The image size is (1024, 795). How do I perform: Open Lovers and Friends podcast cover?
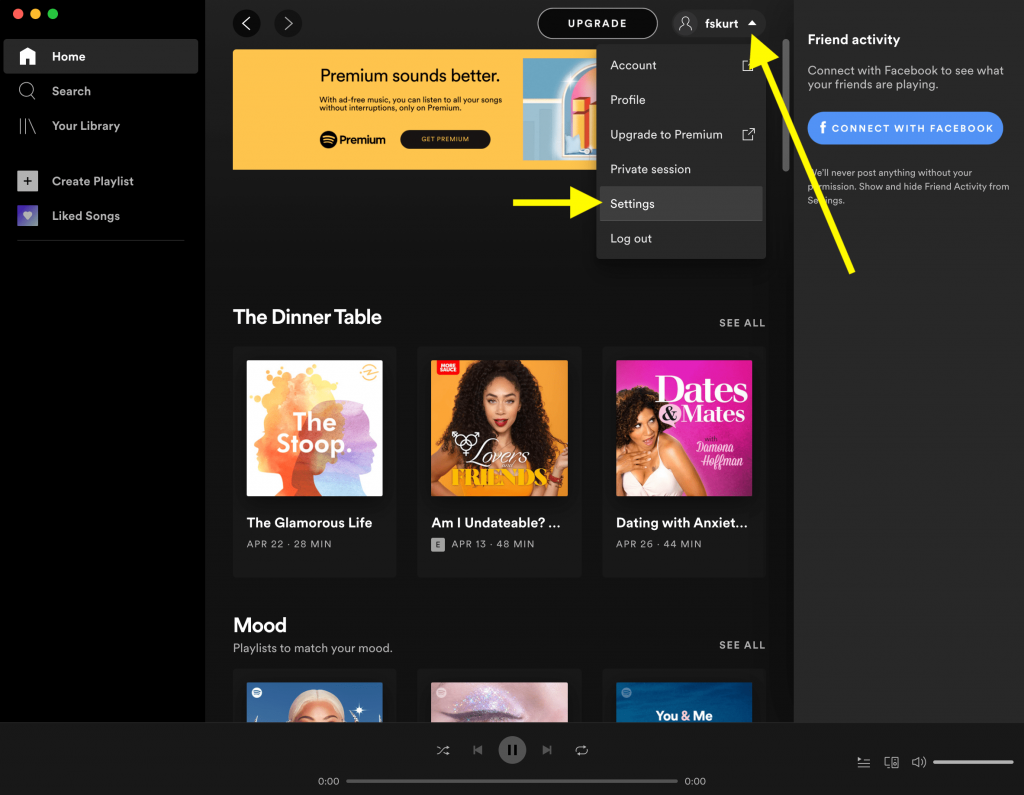[x=500, y=428]
